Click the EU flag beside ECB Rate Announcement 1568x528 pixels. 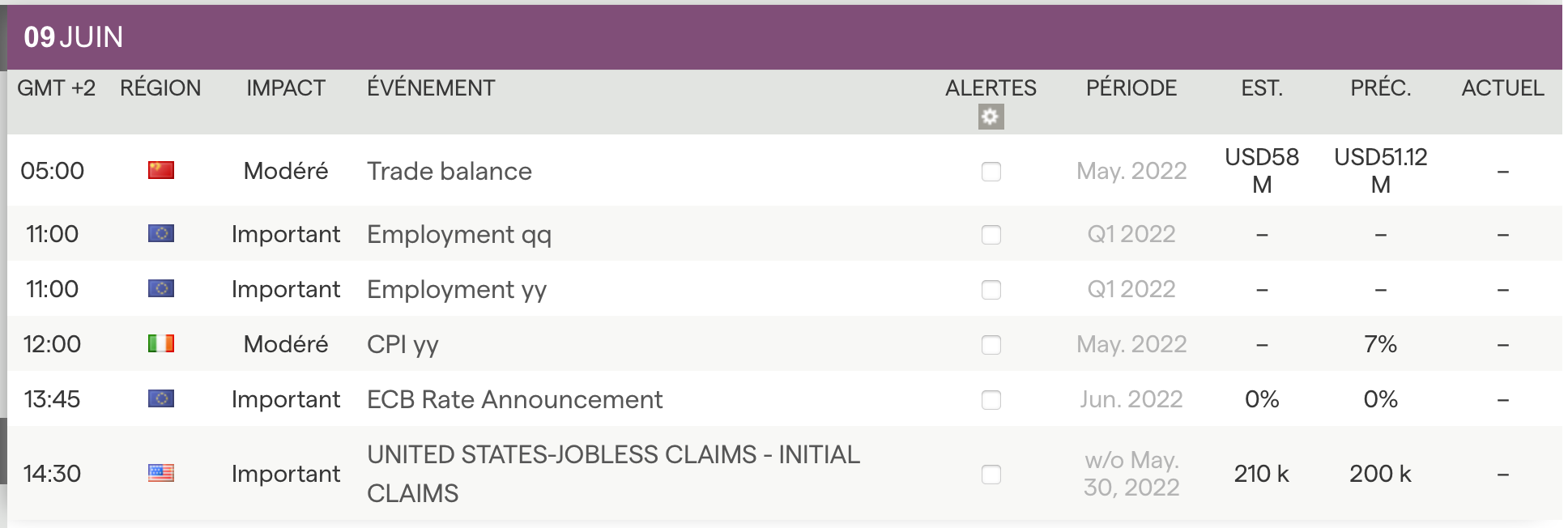[x=161, y=399]
